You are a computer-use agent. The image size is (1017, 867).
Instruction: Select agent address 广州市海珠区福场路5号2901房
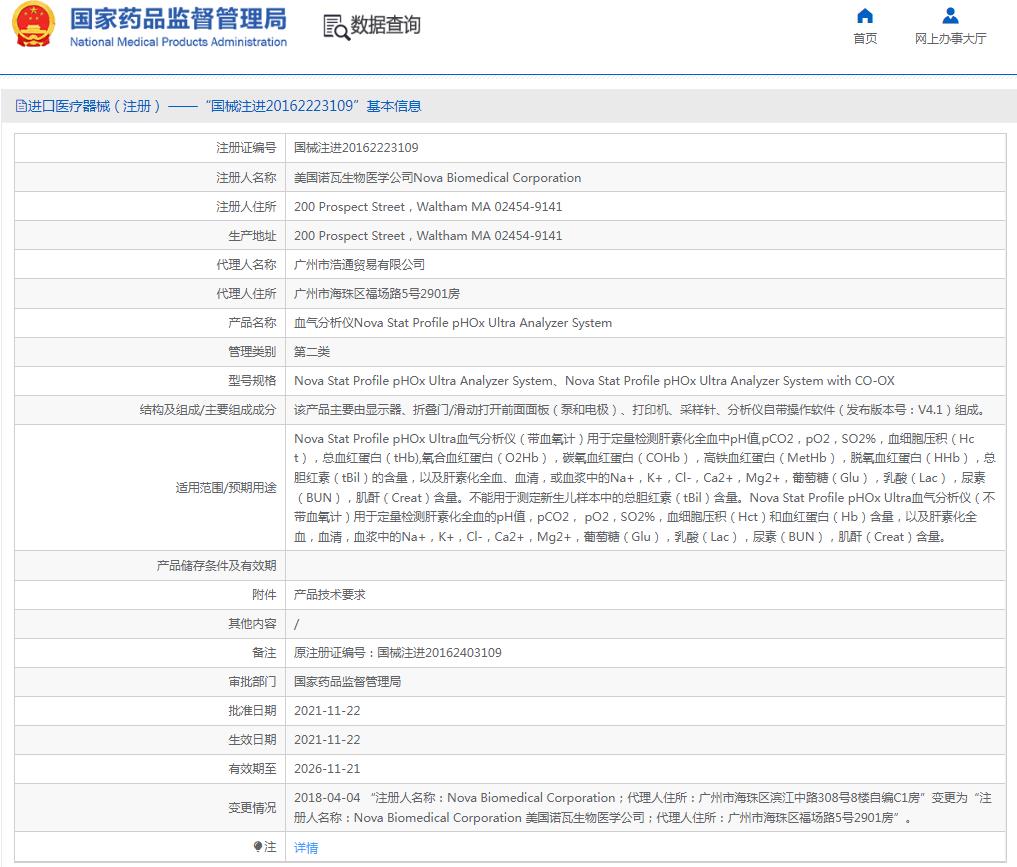pyautogui.click(x=377, y=293)
